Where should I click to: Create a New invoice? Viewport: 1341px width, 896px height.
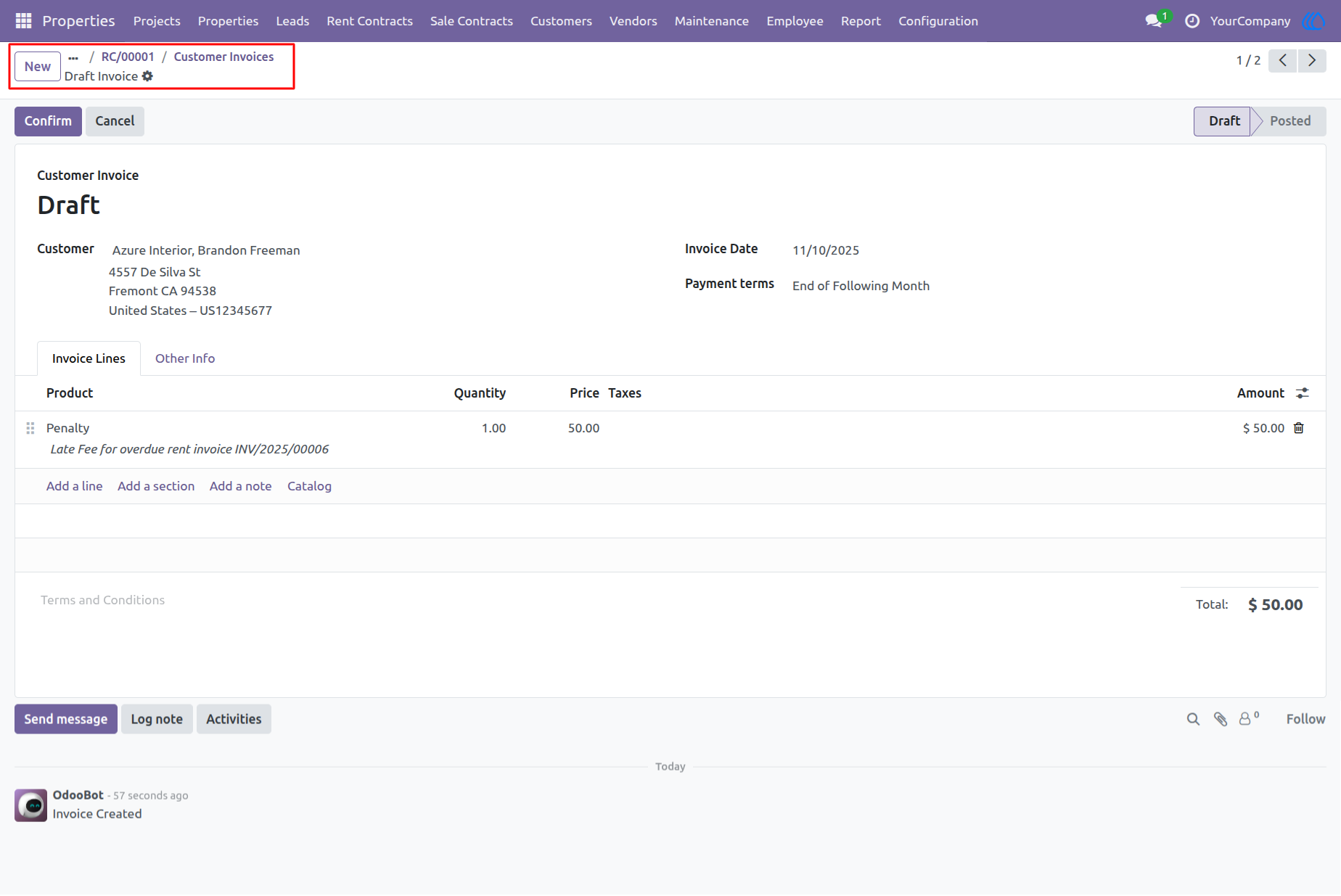click(38, 67)
